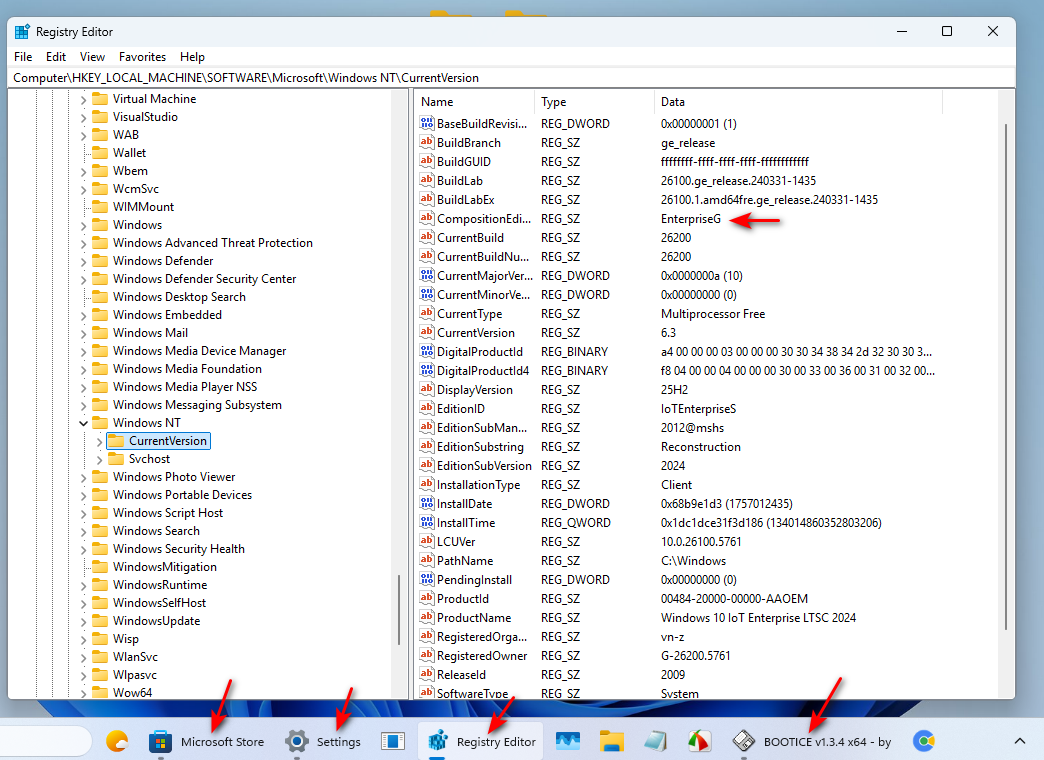Click the InstallTime QWORD value icon
1044x760 pixels.
pyautogui.click(x=427, y=522)
